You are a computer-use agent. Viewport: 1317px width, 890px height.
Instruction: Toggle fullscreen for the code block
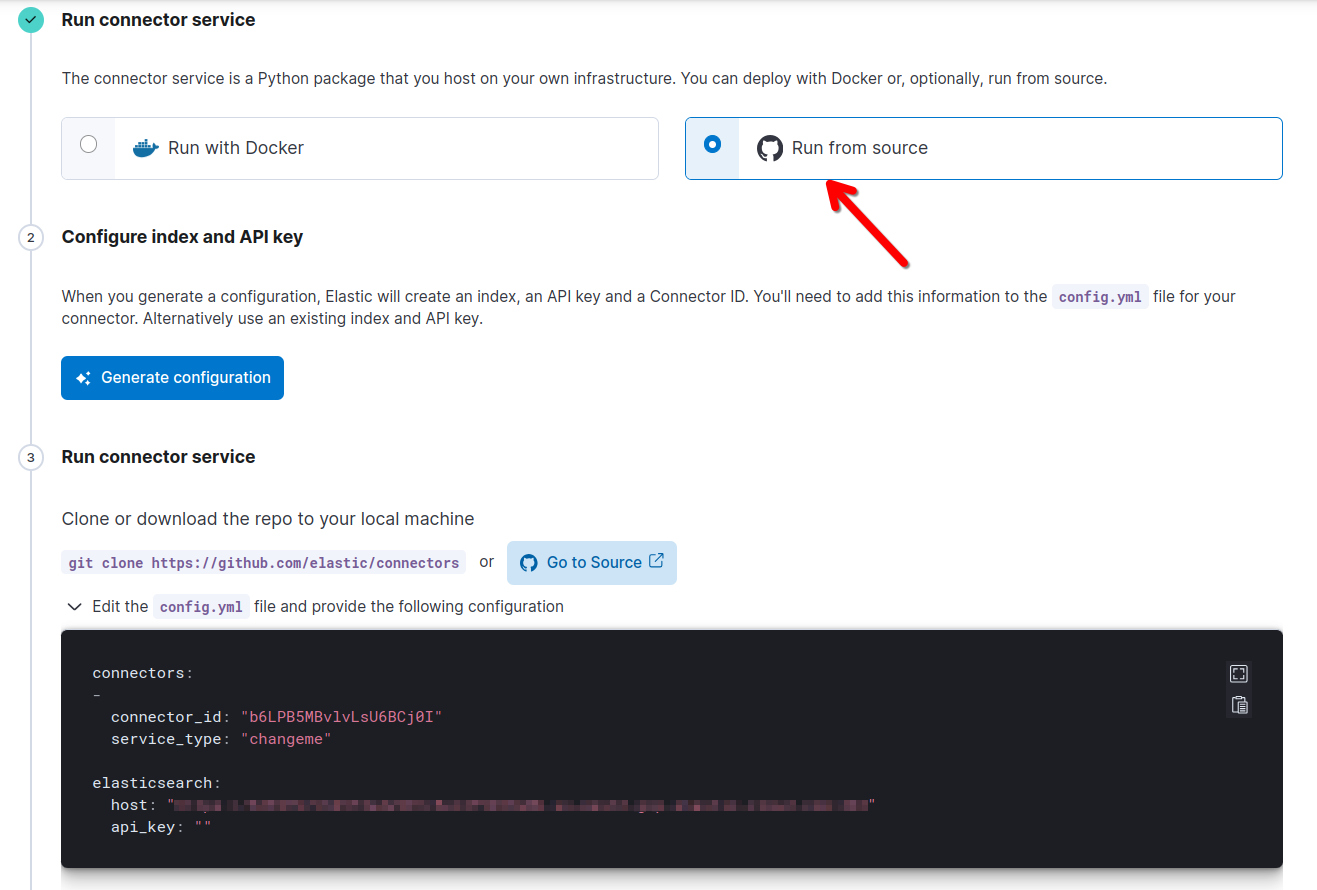click(x=1239, y=673)
